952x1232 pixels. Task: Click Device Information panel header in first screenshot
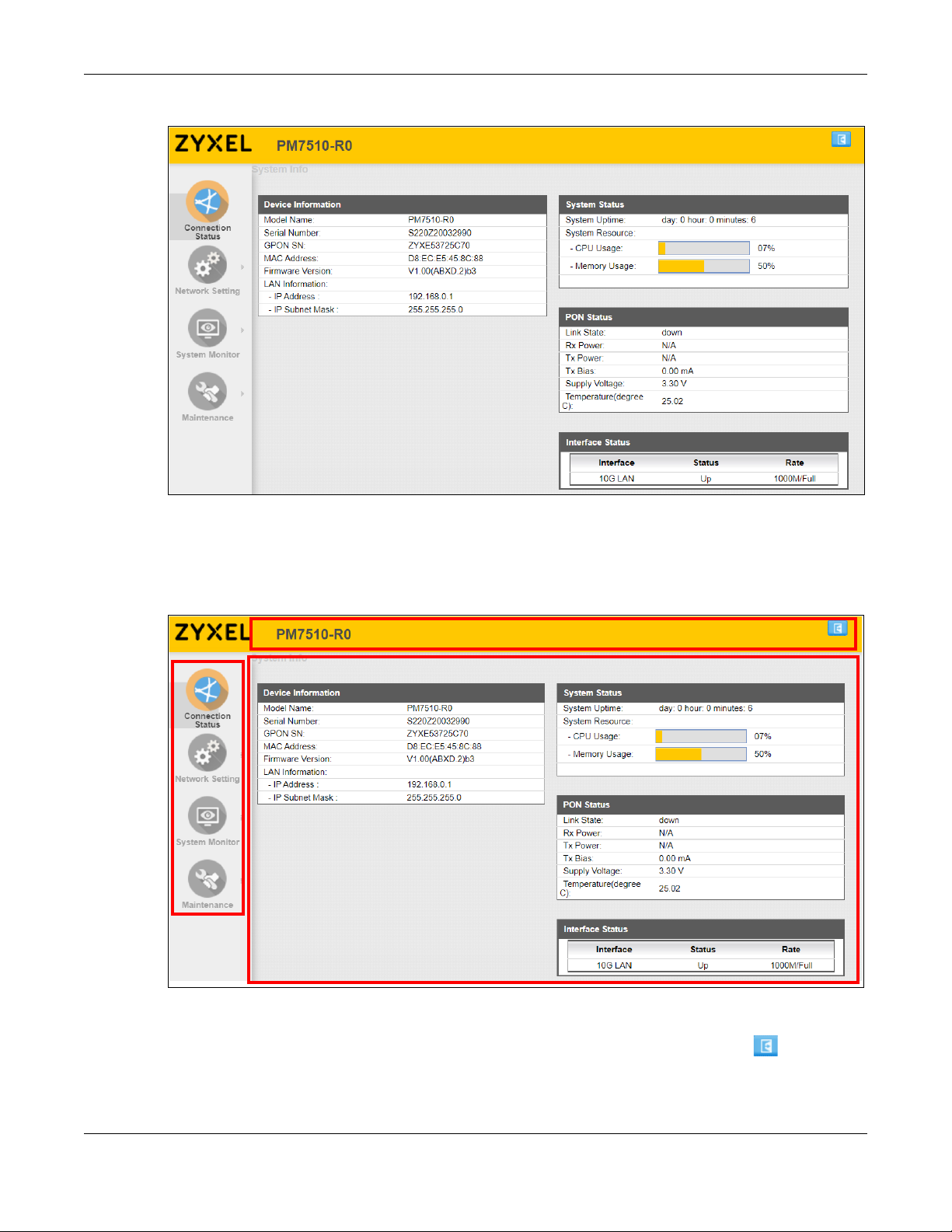click(x=403, y=204)
